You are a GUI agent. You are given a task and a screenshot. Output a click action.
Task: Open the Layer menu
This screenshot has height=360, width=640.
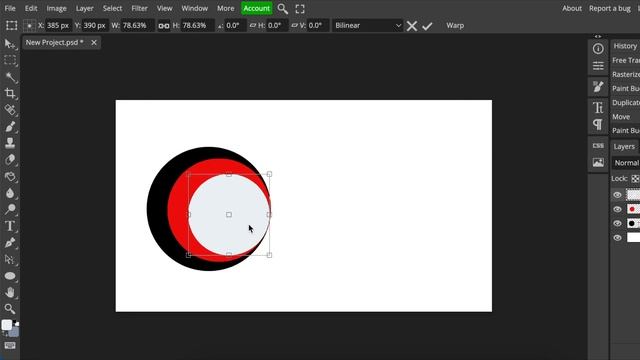click(84, 8)
